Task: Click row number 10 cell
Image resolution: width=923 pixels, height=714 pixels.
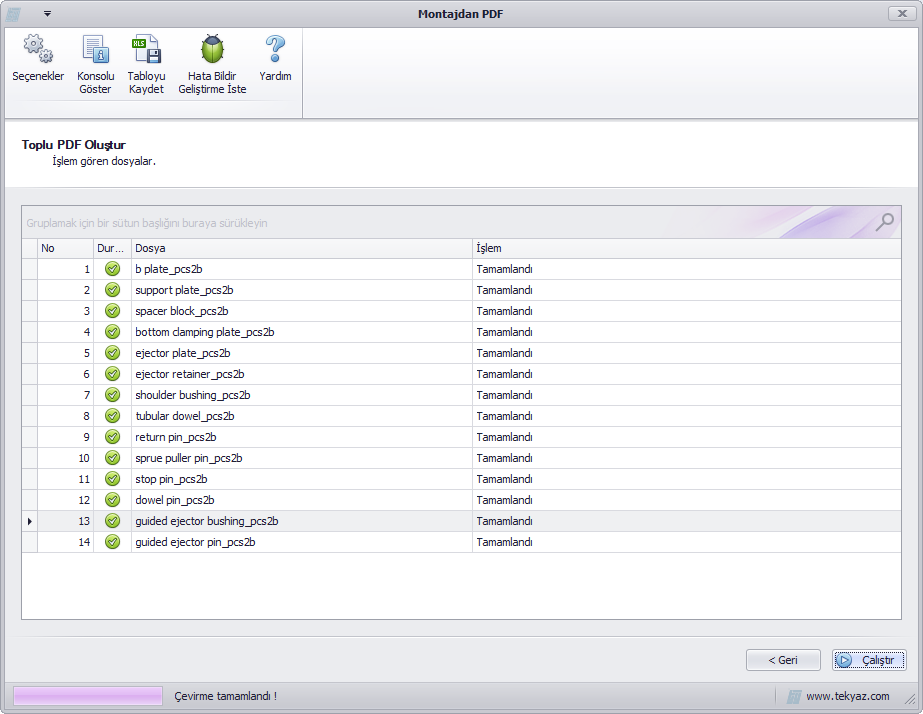Action: pos(65,458)
